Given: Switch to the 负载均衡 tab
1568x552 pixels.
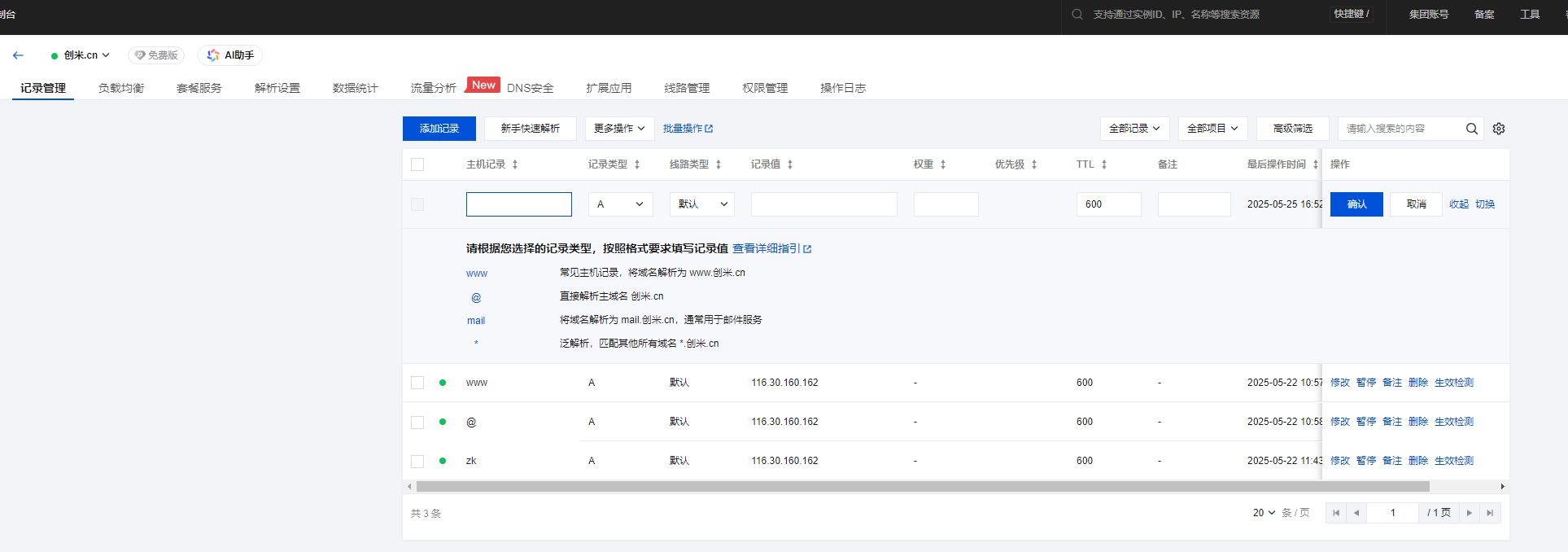Looking at the screenshot, I should point(121,88).
